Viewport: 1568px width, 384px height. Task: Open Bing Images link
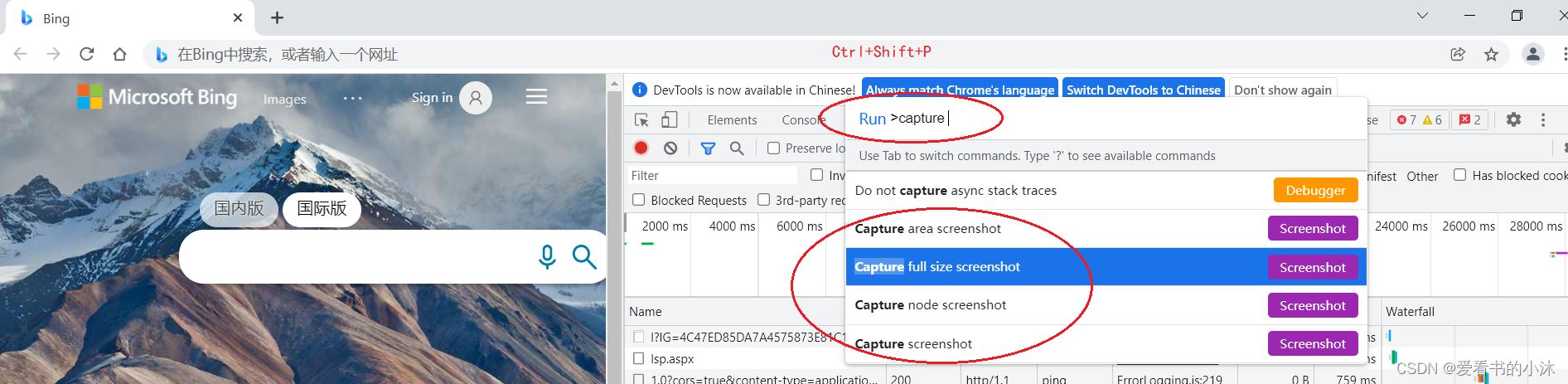(284, 99)
